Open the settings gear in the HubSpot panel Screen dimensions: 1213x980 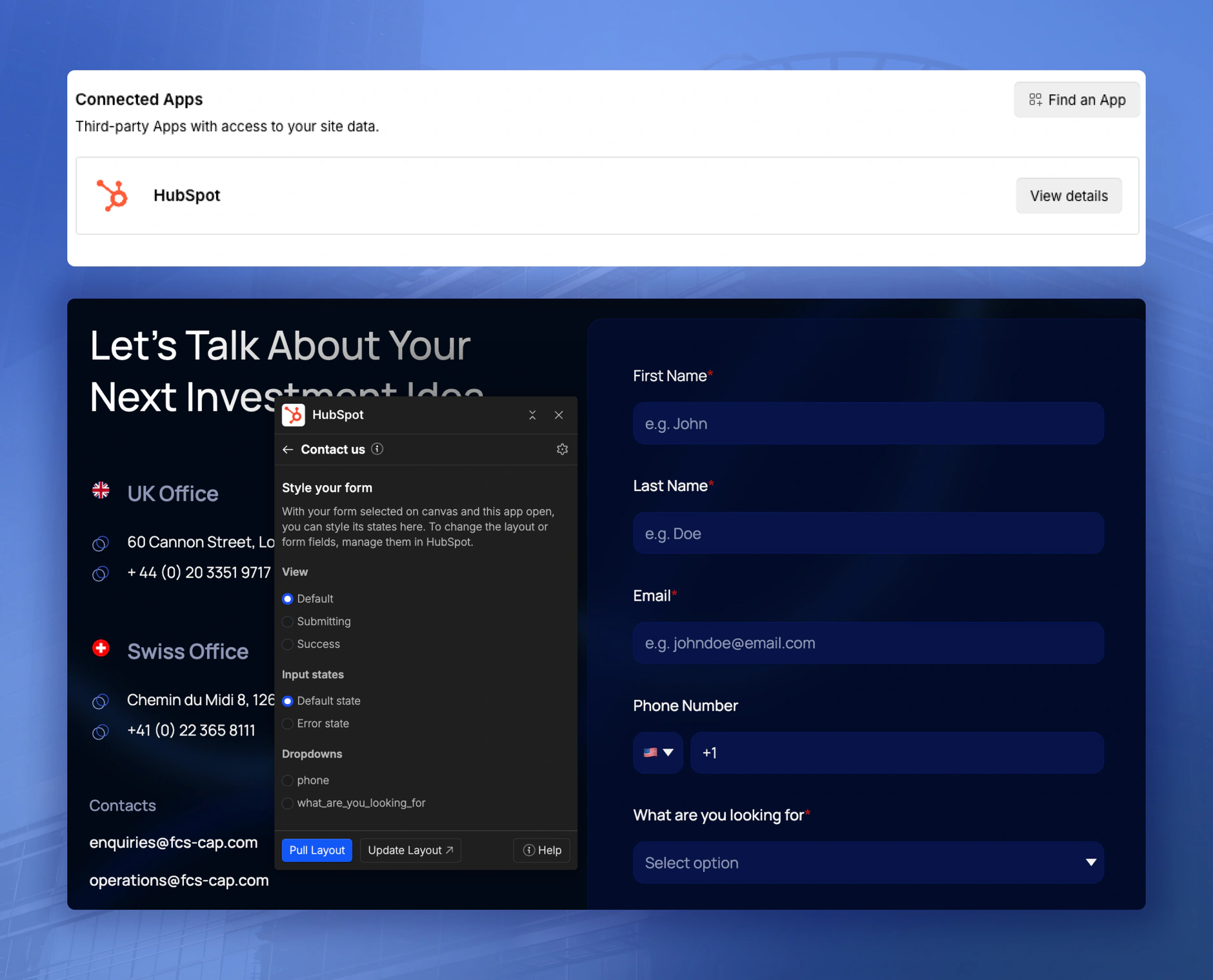(x=562, y=449)
